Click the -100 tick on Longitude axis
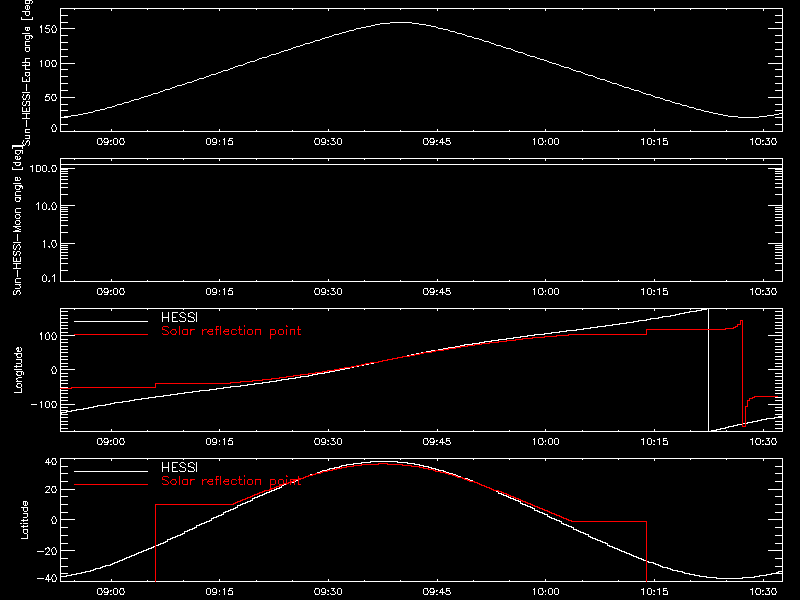 (x=44, y=404)
